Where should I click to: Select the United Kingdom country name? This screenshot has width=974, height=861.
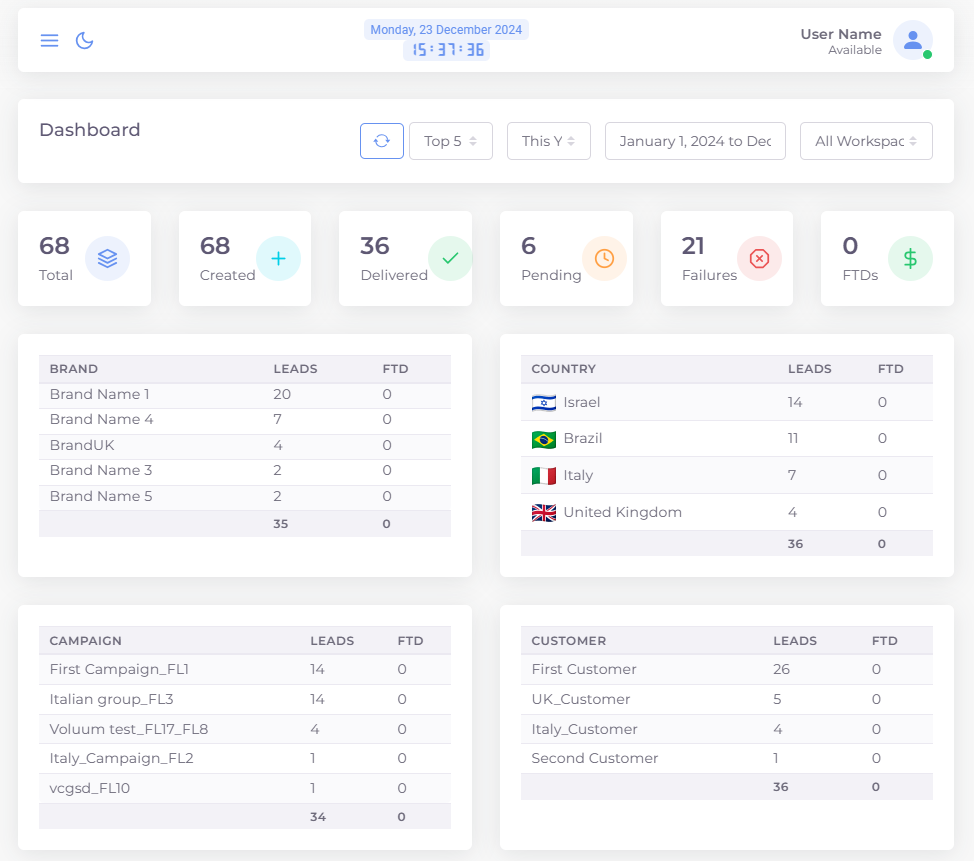(622, 512)
